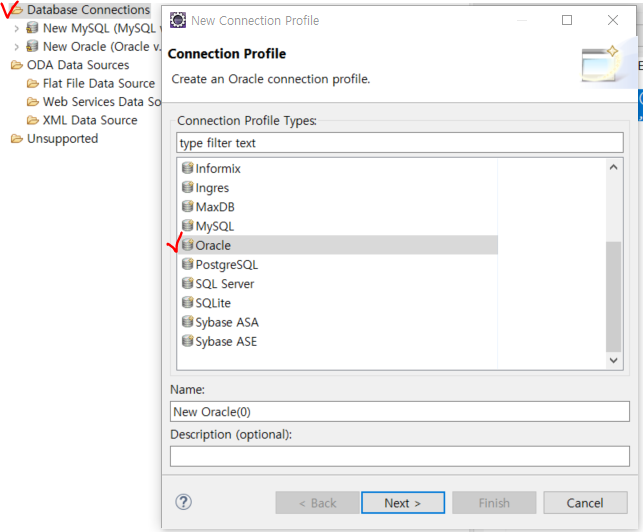Viewport: 643px width, 532px height.
Task: Click the MySQL profile type icon
Action: (187, 226)
